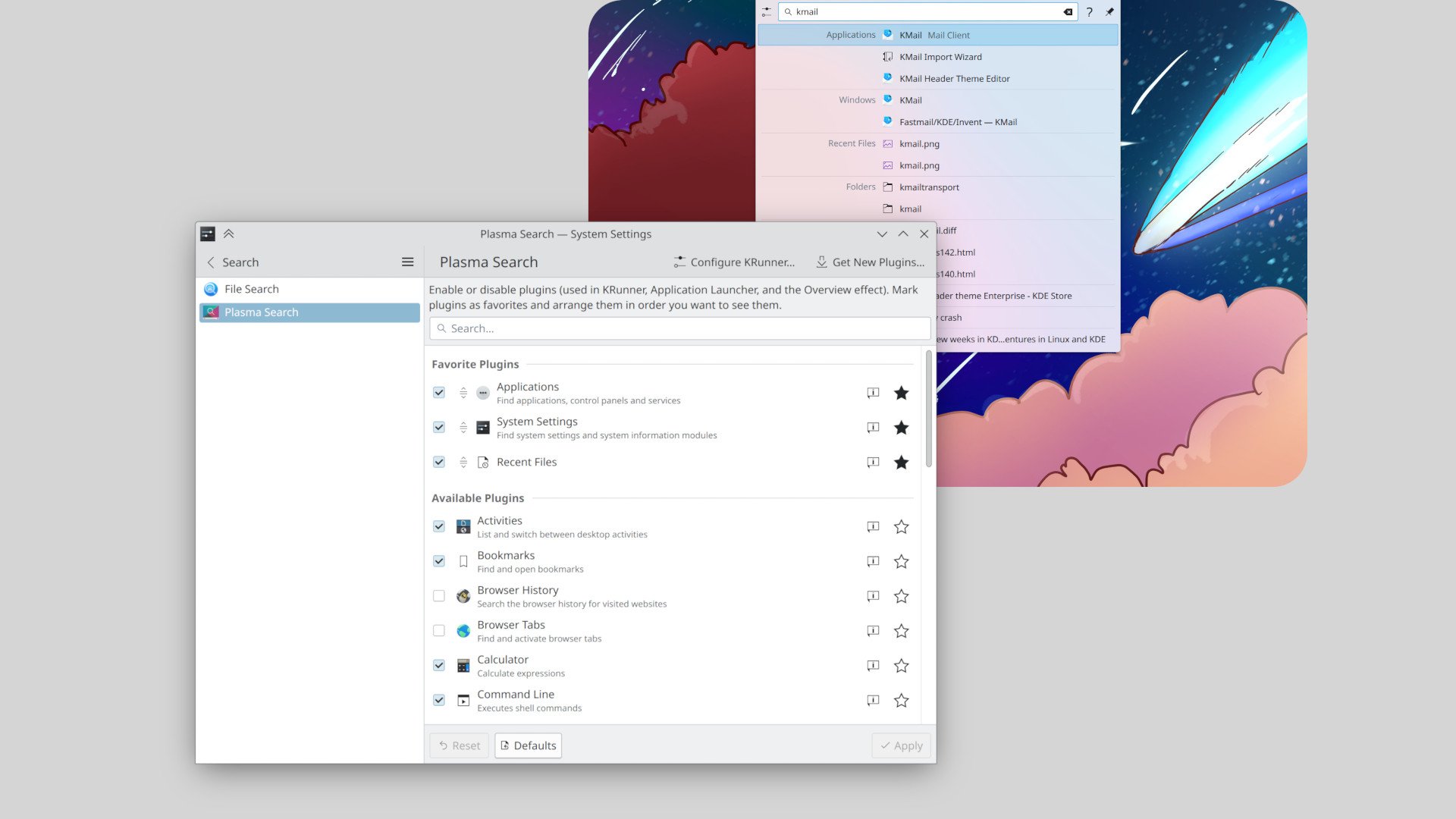The height and width of the screenshot is (819, 1456).
Task: Enable the Browser History plugin
Action: (x=439, y=597)
